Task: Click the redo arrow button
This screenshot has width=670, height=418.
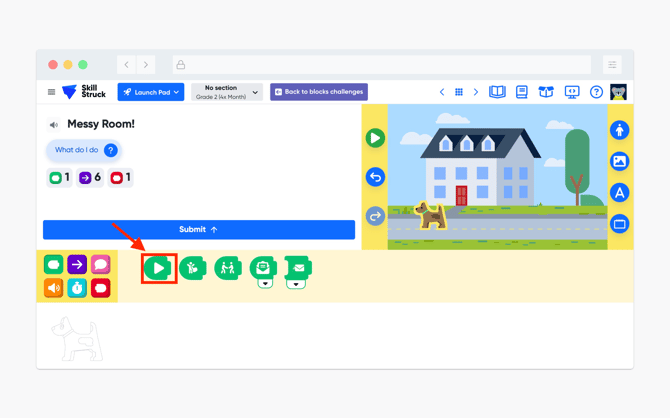Action: 375,216
